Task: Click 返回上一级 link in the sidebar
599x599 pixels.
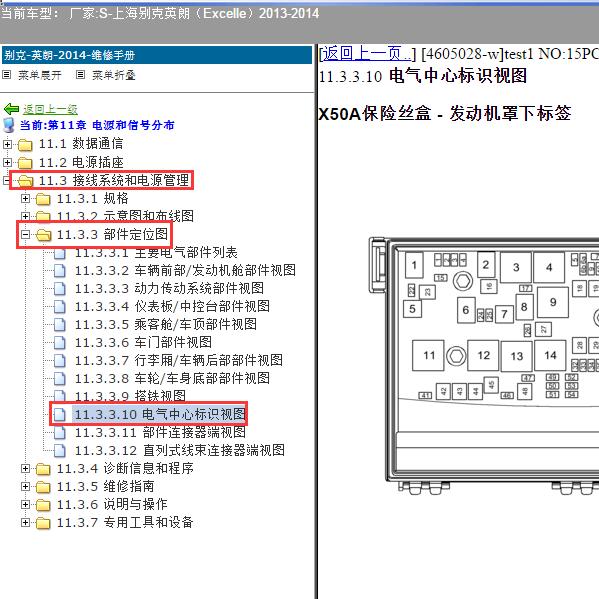Action: pyautogui.click(x=50, y=110)
